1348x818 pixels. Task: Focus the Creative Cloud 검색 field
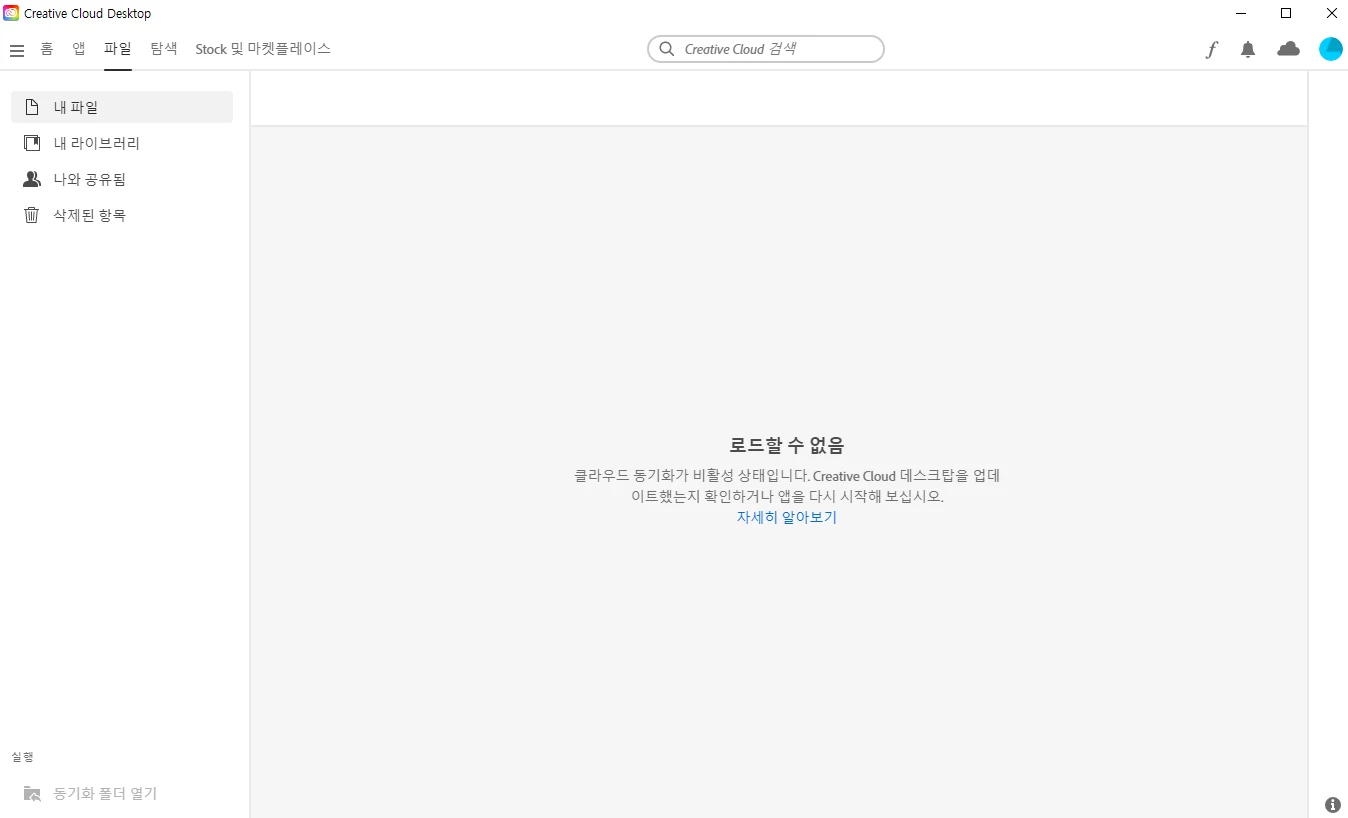pyautogui.click(x=766, y=49)
